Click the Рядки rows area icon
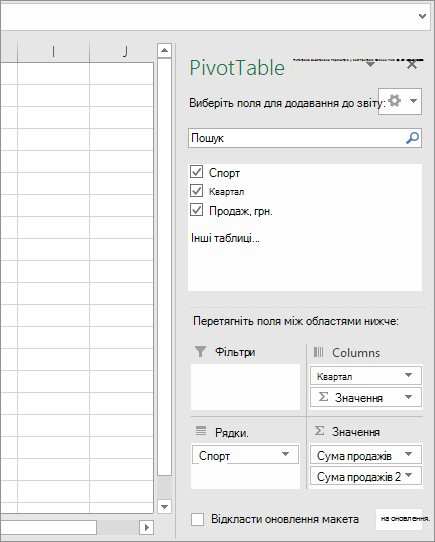435x542 pixels. pos(201,431)
